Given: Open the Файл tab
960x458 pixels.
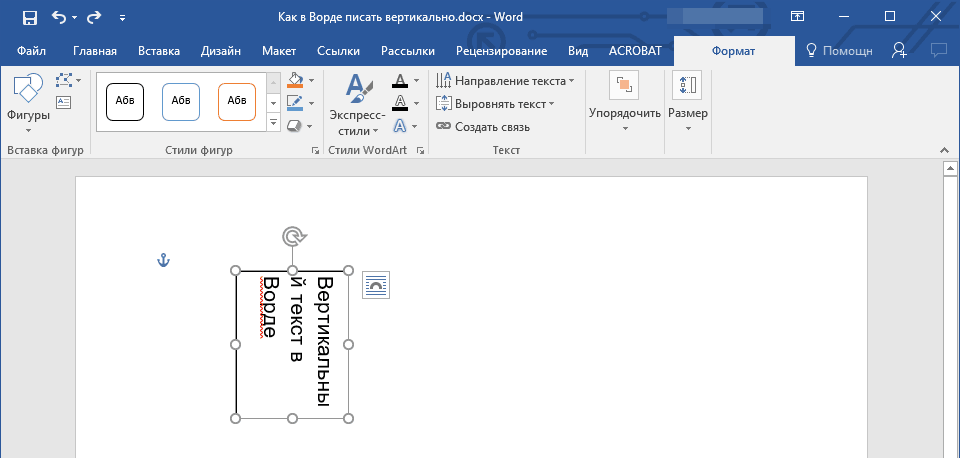Looking at the screenshot, I should click(x=31, y=51).
